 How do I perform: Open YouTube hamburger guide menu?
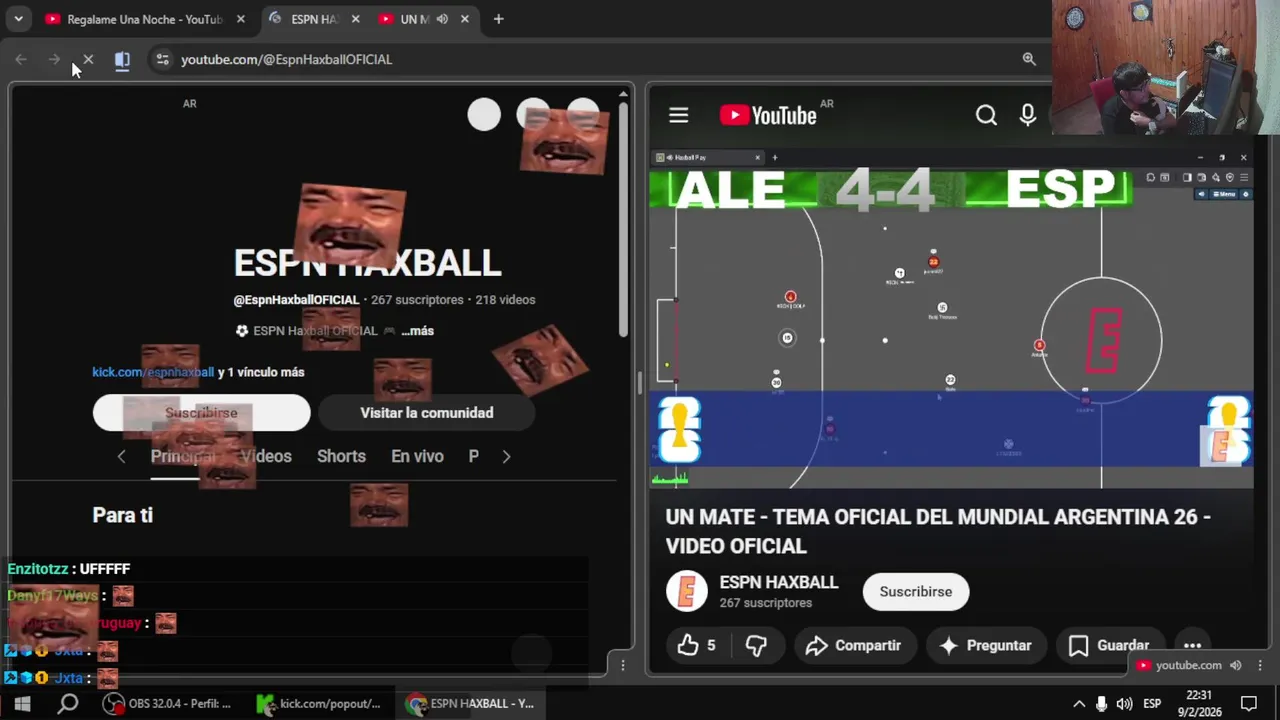click(x=678, y=116)
